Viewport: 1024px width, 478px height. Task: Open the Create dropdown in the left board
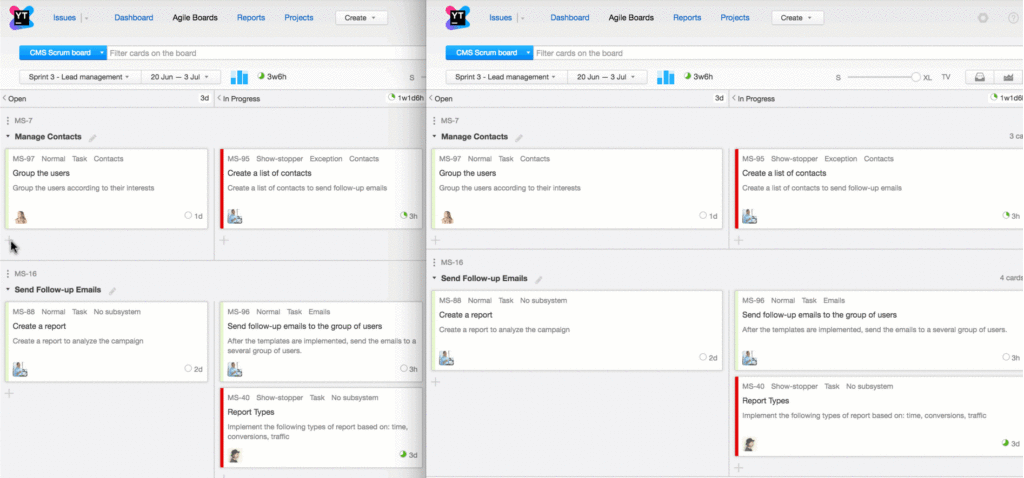(x=361, y=18)
